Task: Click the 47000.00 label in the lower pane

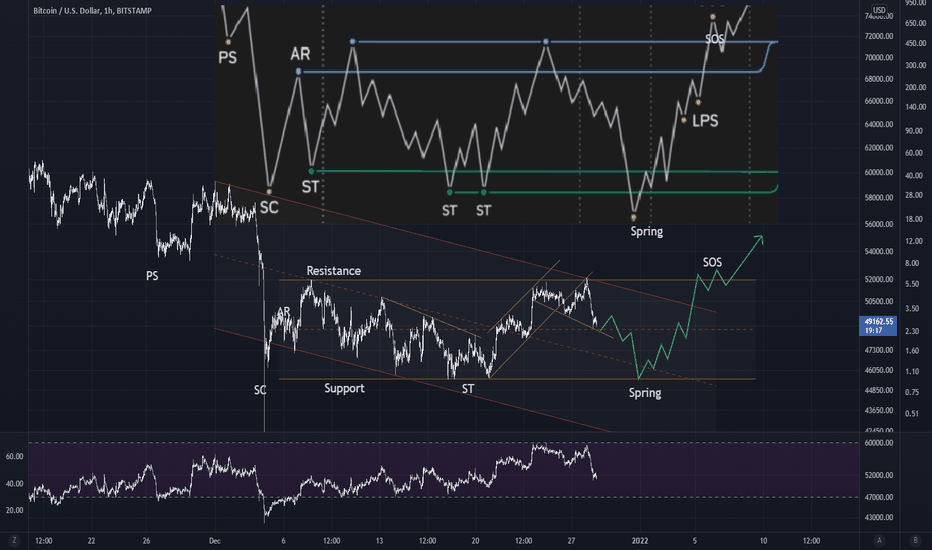Action: click(879, 498)
